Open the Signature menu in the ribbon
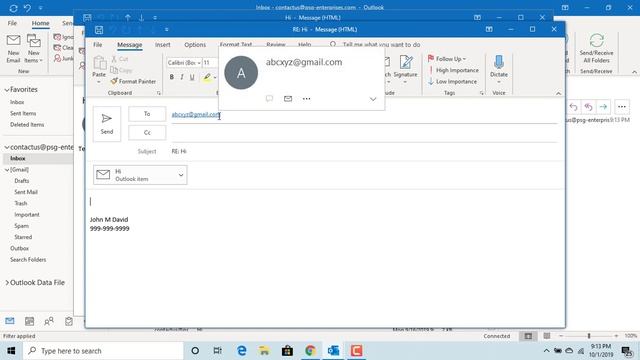 pyautogui.click(x=405, y=69)
